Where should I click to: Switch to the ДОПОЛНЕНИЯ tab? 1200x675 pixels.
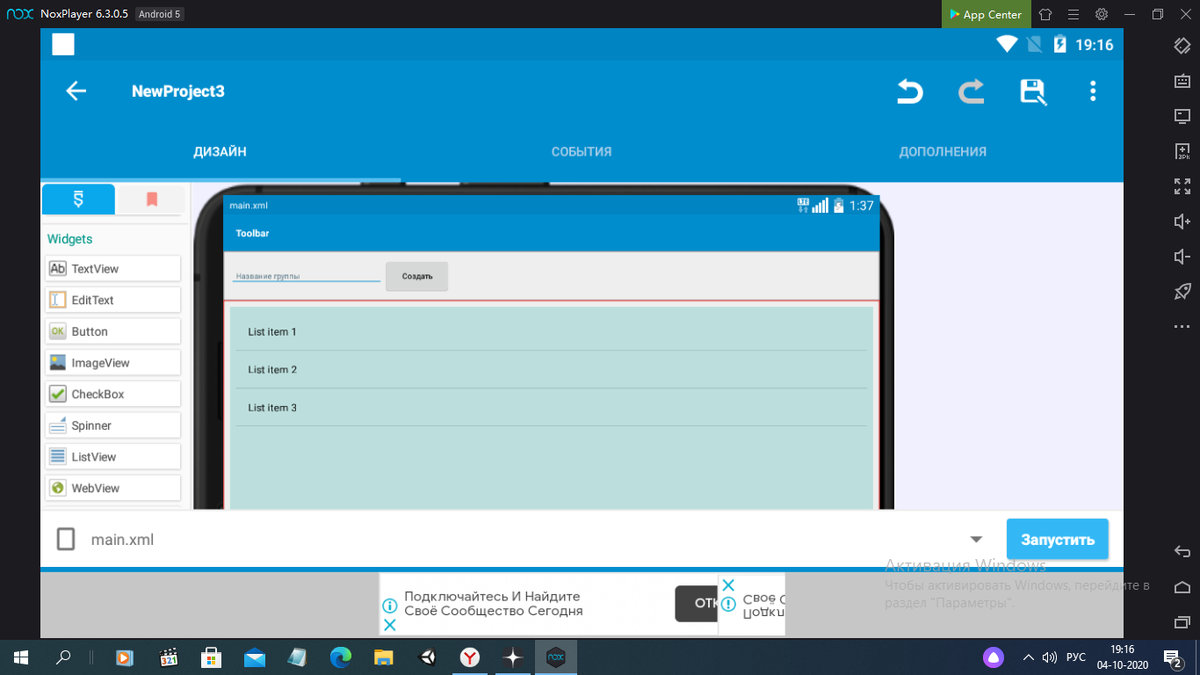pyautogui.click(x=942, y=152)
